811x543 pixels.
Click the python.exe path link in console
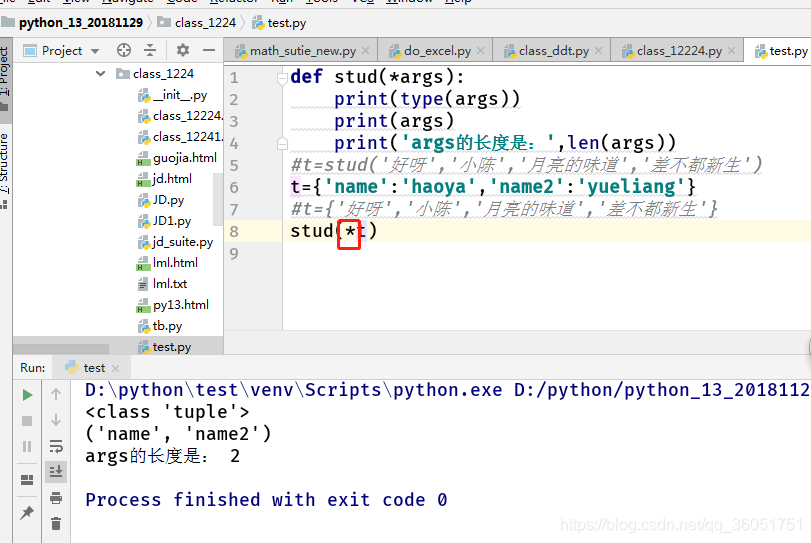(293, 390)
